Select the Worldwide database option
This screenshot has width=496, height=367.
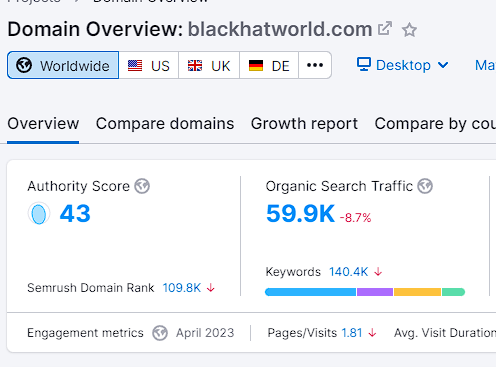[63, 65]
